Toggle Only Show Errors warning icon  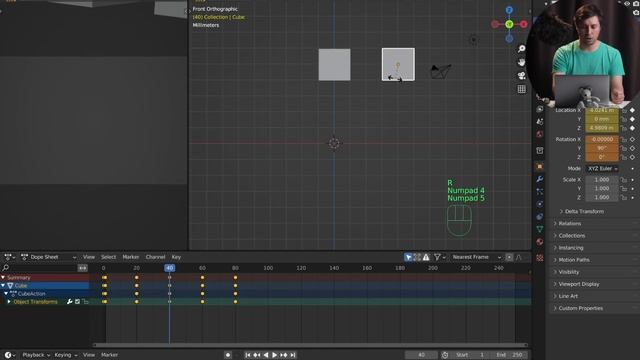tap(426, 257)
